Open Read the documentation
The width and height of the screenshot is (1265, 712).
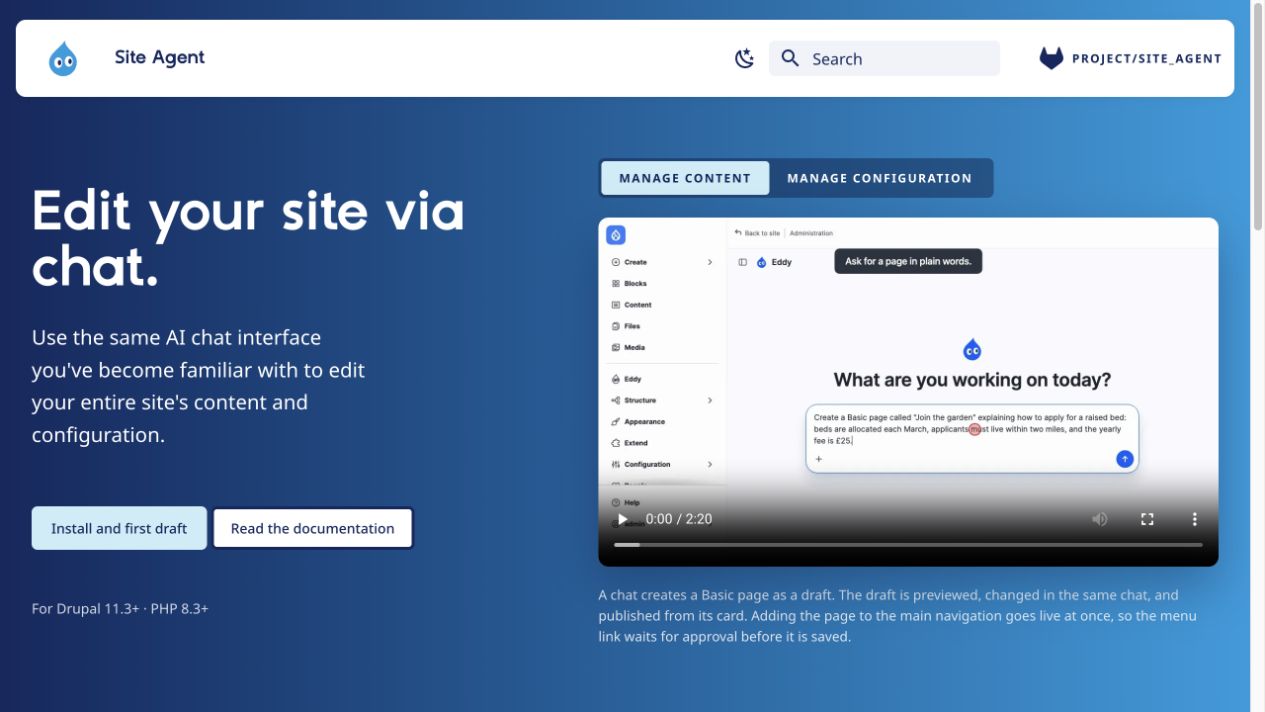(x=313, y=528)
